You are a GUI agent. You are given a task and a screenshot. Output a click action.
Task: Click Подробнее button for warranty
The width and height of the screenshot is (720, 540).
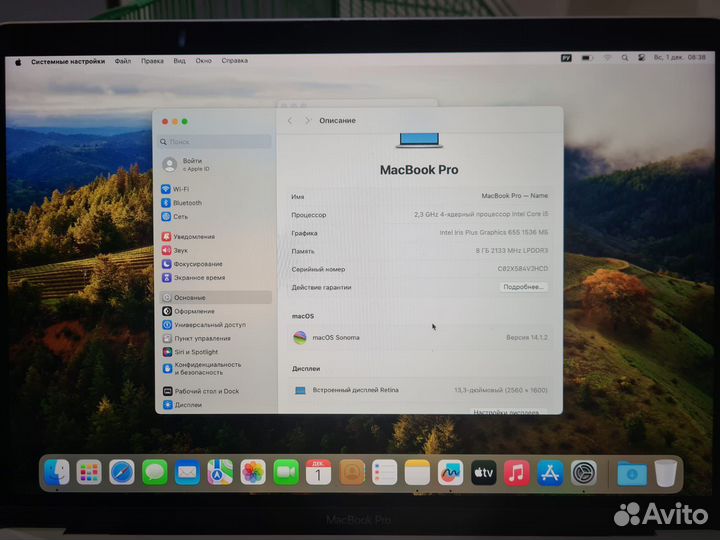tap(523, 287)
